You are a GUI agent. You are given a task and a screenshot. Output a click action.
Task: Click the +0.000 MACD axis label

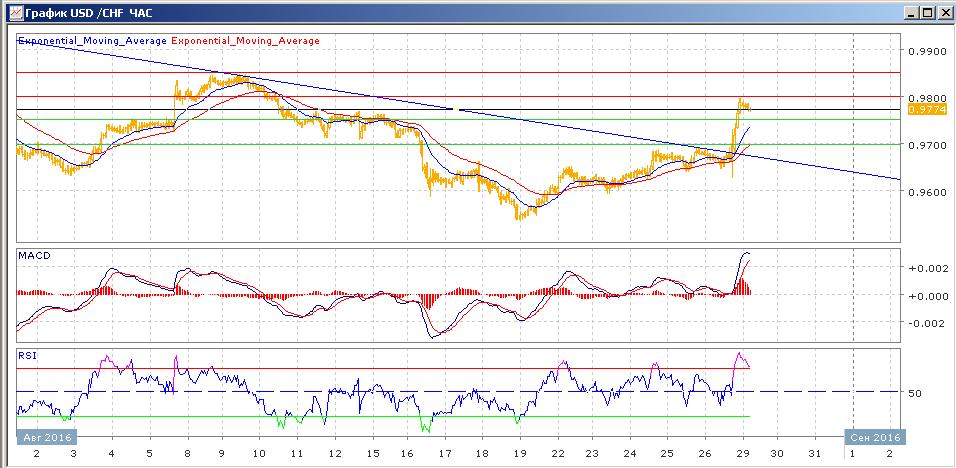tap(927, 296)
